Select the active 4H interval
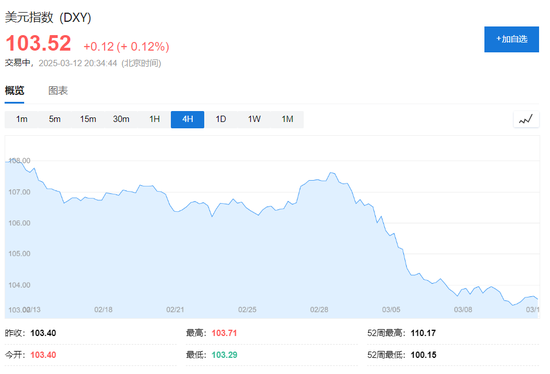The height and width of the screenshot is (374, 550). tap(188, 119)
